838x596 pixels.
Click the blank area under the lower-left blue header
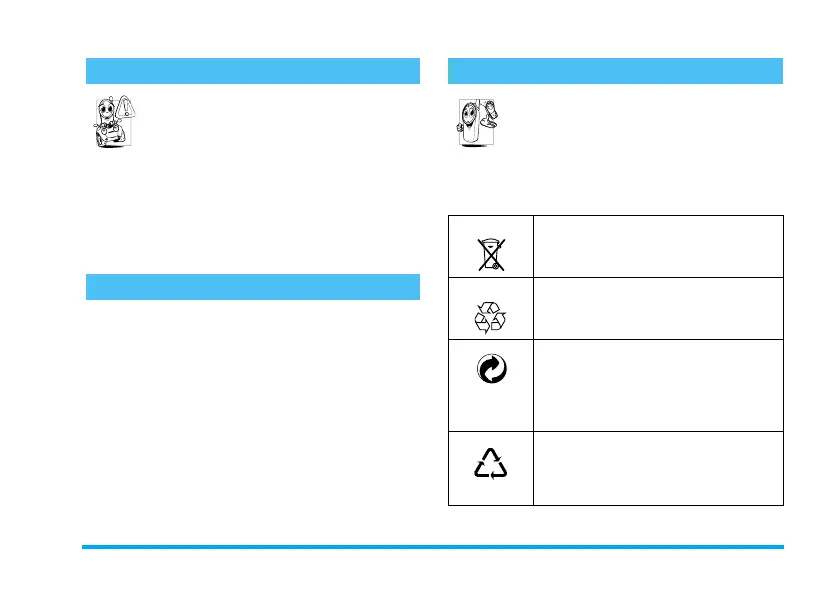point(252,400)
